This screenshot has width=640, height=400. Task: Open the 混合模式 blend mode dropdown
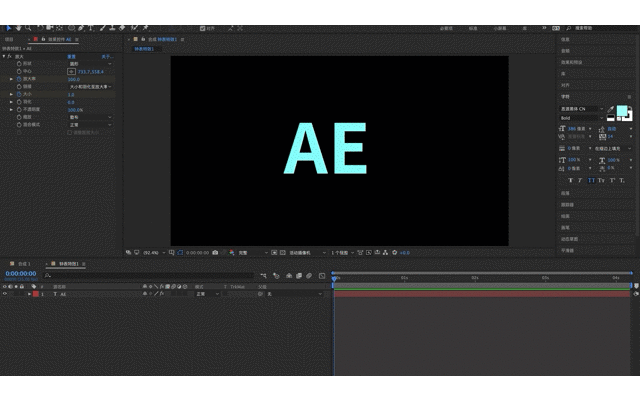[90, 125]
